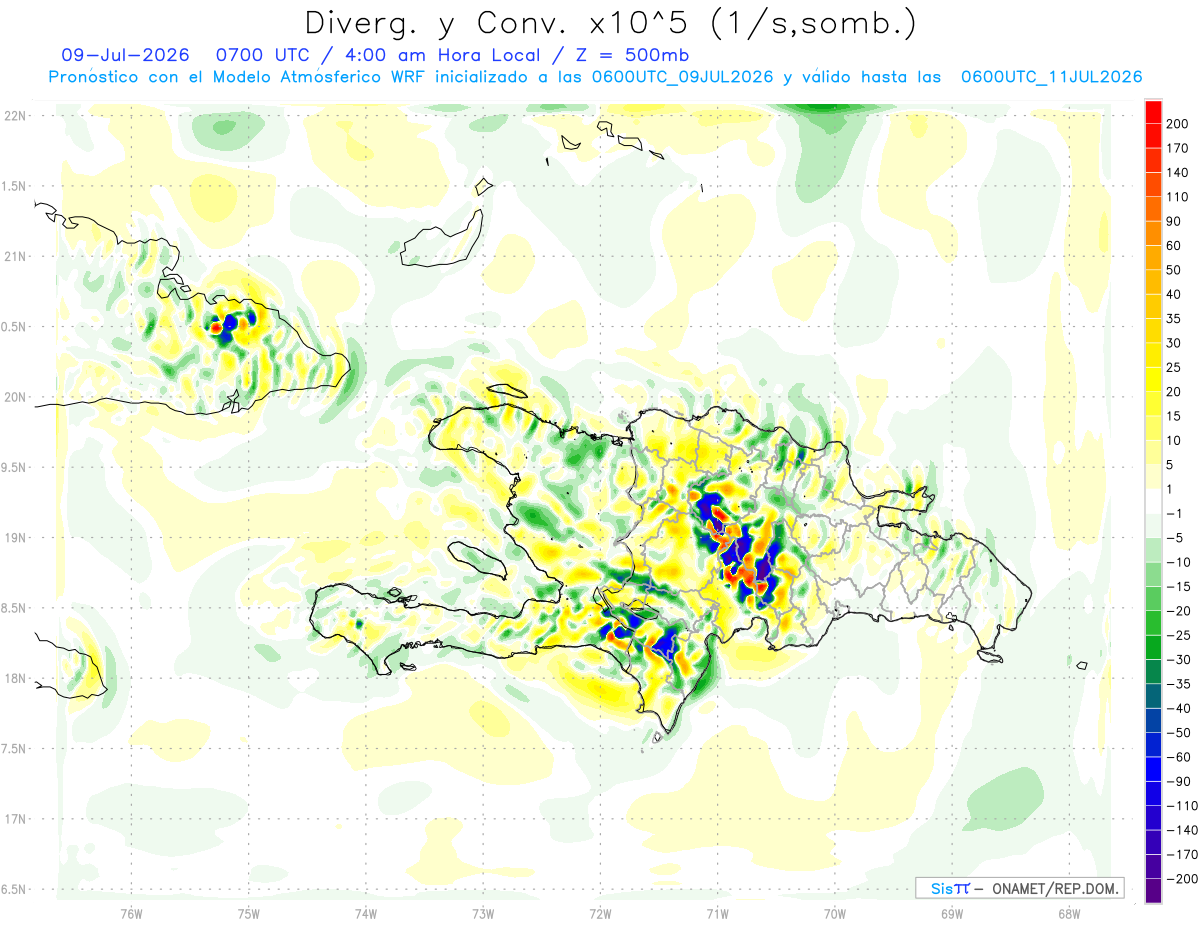Click the positive '50' color scale value
The width and height of the screenshot is (1200, 927).
1175,270
